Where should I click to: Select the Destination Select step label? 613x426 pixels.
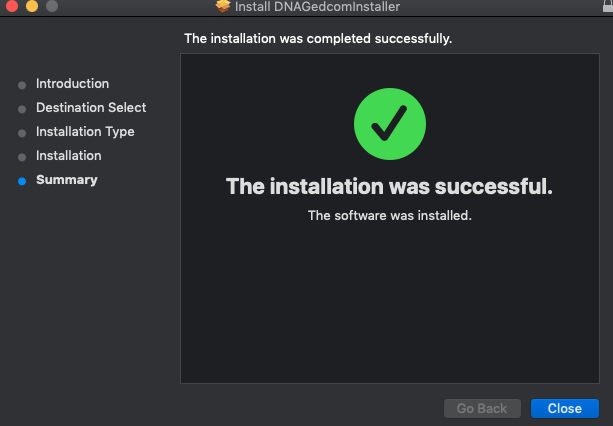91,108
